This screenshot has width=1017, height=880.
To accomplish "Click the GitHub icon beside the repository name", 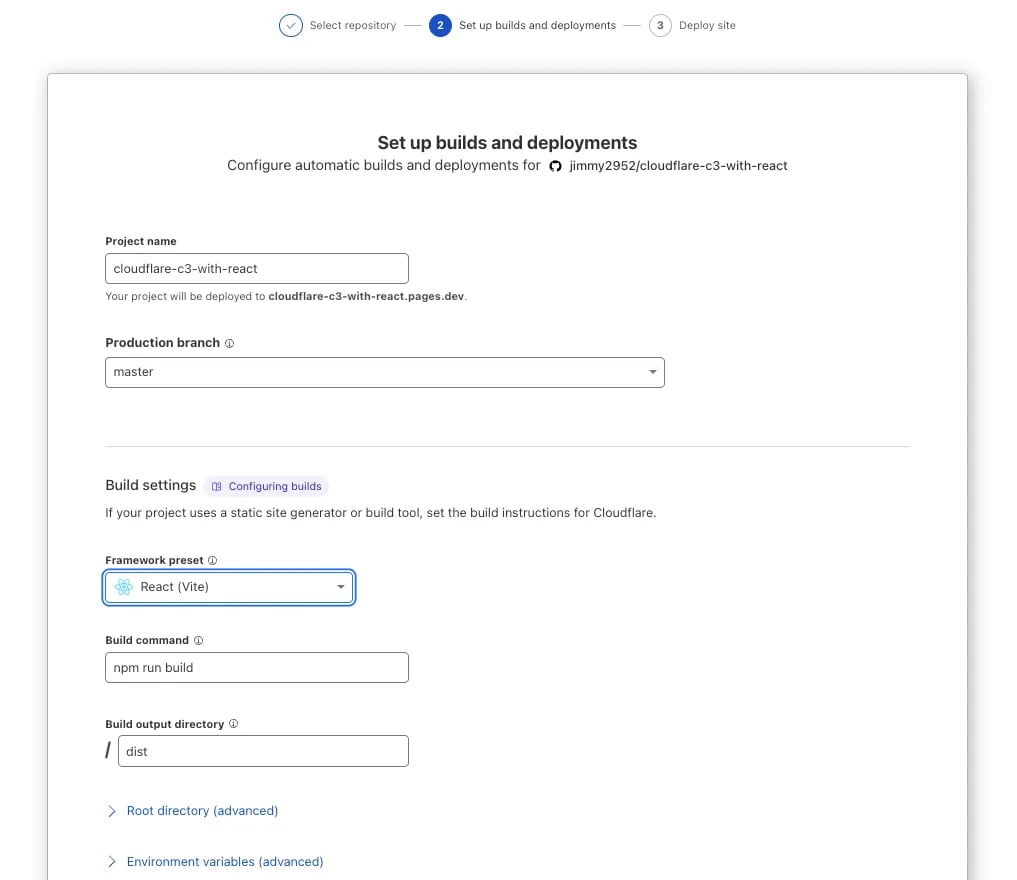I will (556, 166).
